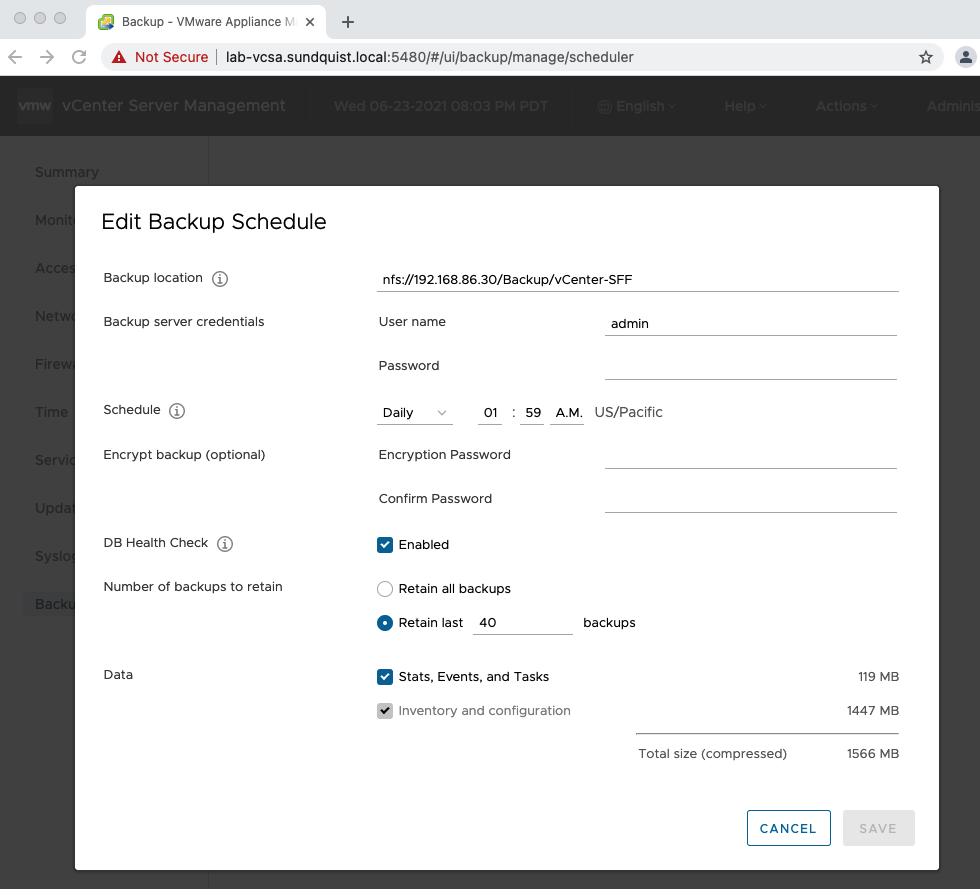The height and width of the screenshot is (889, 980).
Task: Click the vmw logo in the header
Action: [35, 106]
